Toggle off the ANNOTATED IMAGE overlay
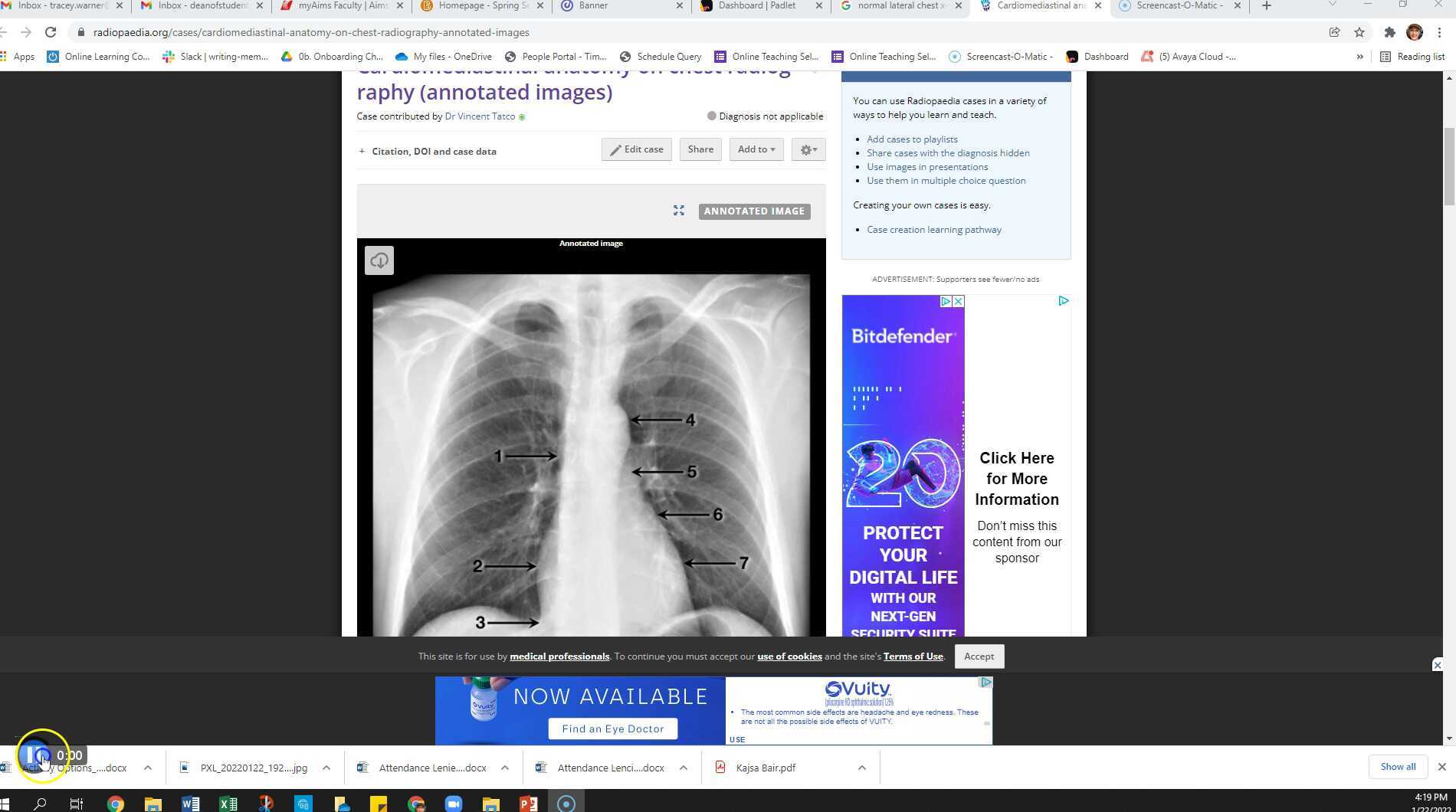The image size is (1456, 812). [x=753, y=211]
